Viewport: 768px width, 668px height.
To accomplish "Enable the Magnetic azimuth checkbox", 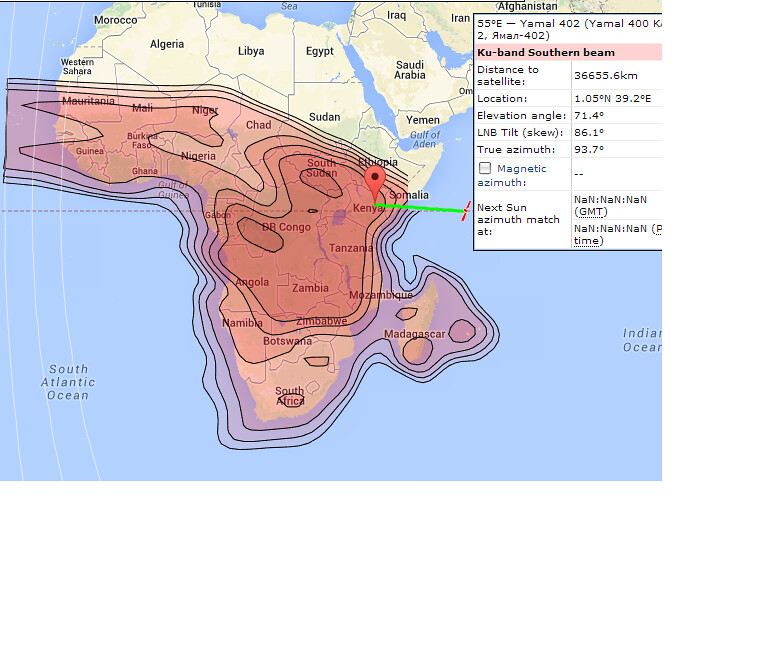I will (x=485, y=169).
